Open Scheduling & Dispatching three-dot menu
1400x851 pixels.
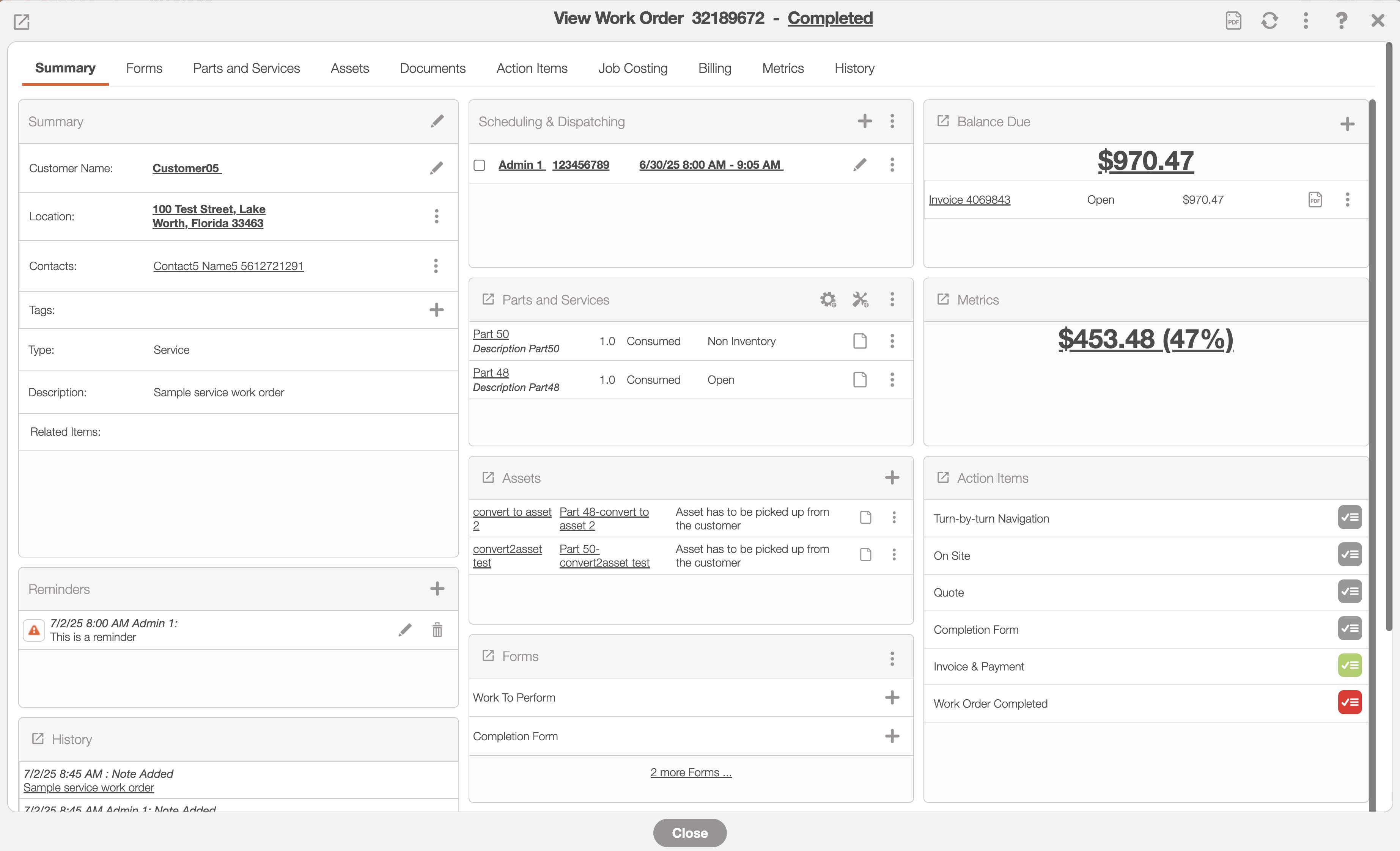coord(892,121)
